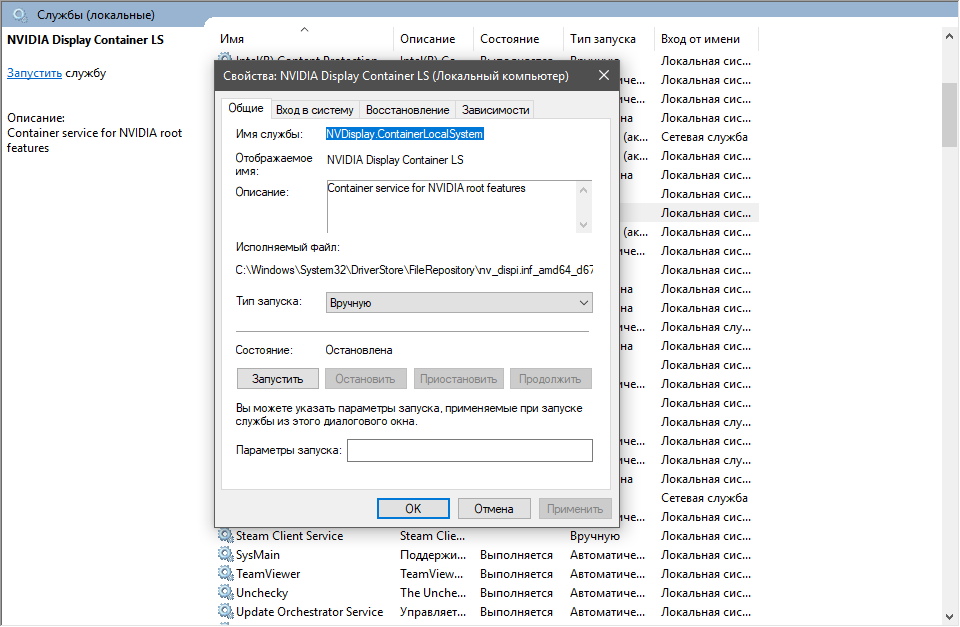Click the TeamViewer service gear icon

coord(226,574)
